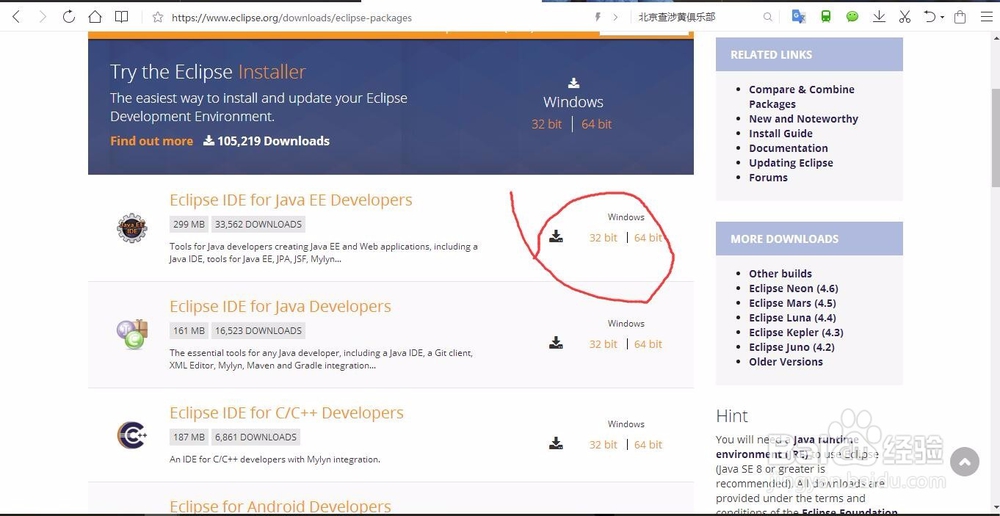The height and width of the screenshot is (516, 1000).
Task: Click the chevron left of the search box
Action: pos(615,17)
